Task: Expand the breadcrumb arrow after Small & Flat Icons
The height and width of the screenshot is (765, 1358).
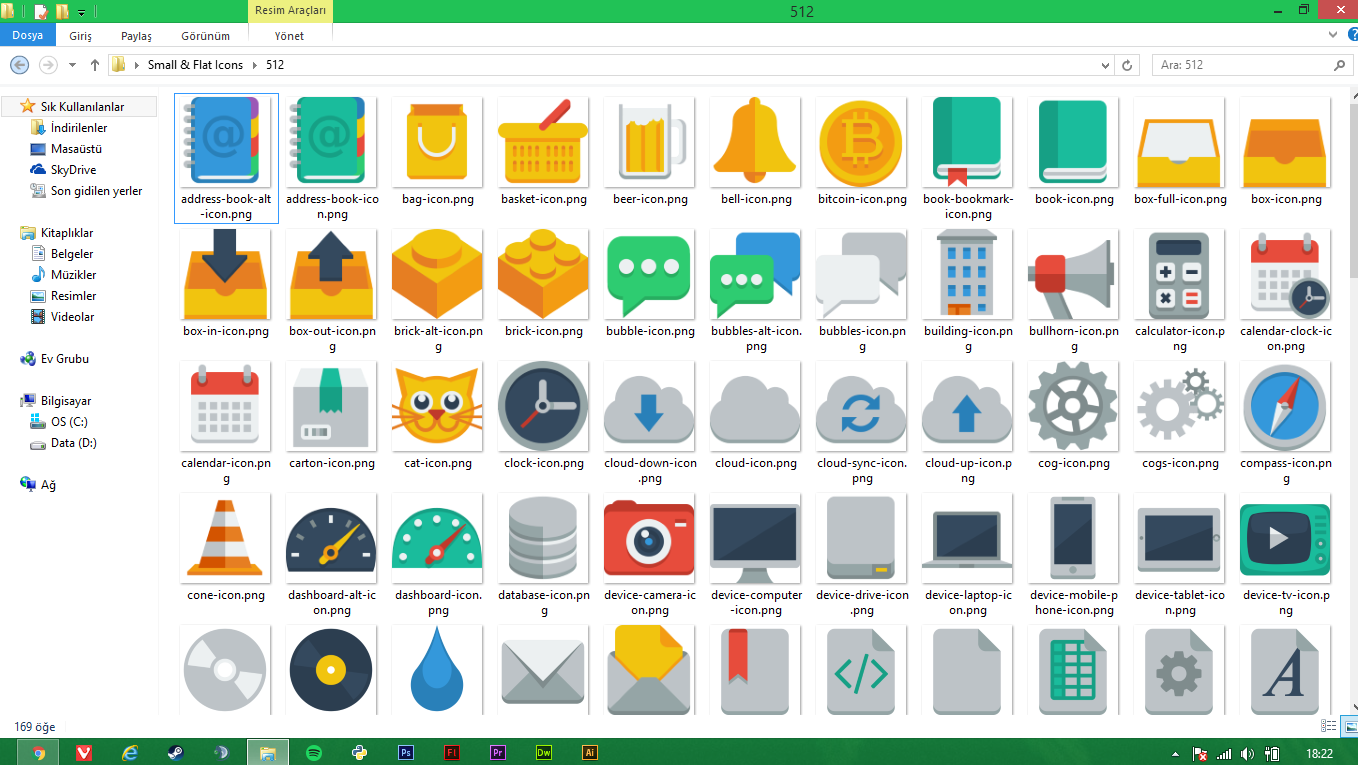Action: (x=254, y=65)
